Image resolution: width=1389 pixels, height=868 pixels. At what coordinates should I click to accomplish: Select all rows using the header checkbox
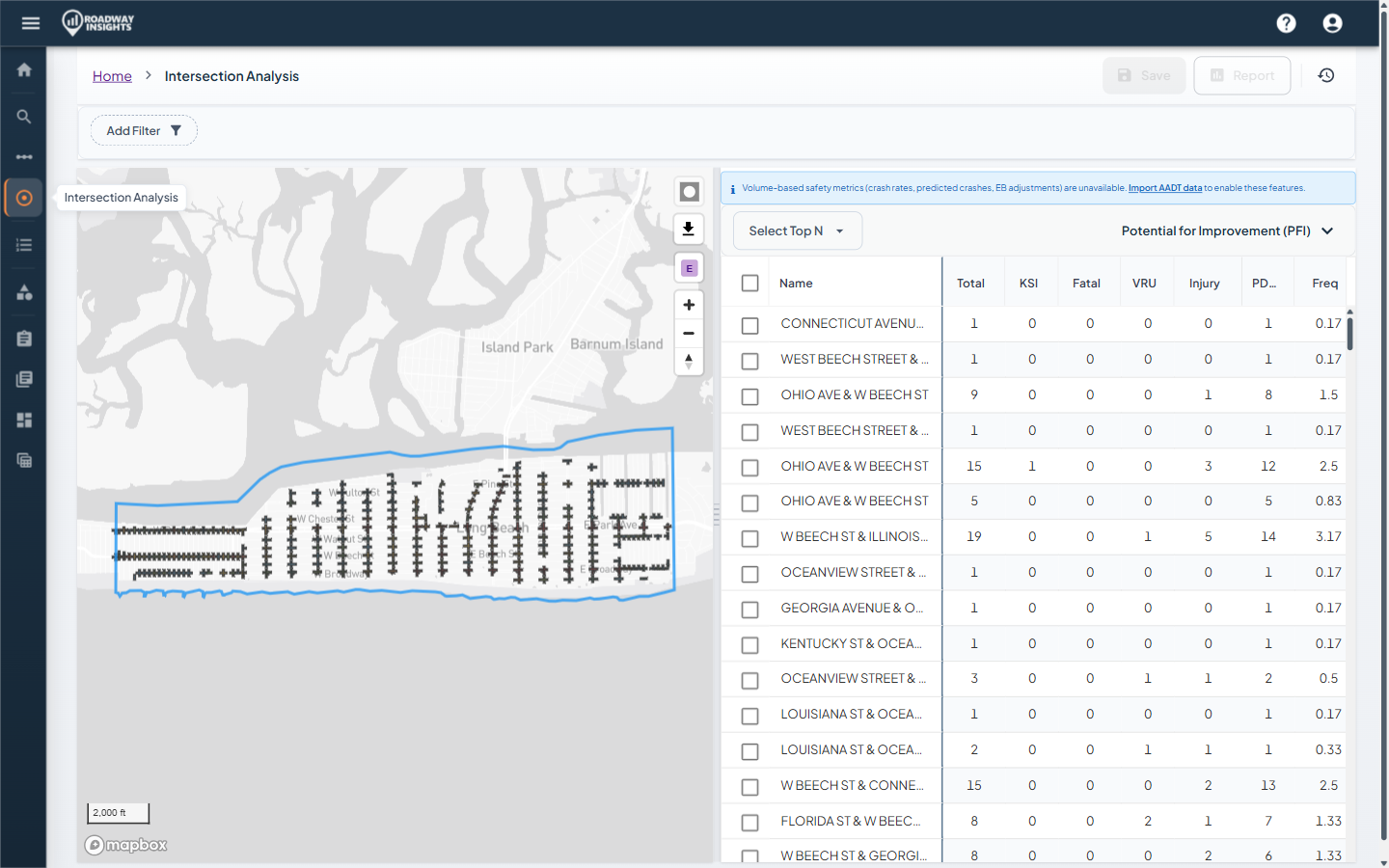(749, 282)
